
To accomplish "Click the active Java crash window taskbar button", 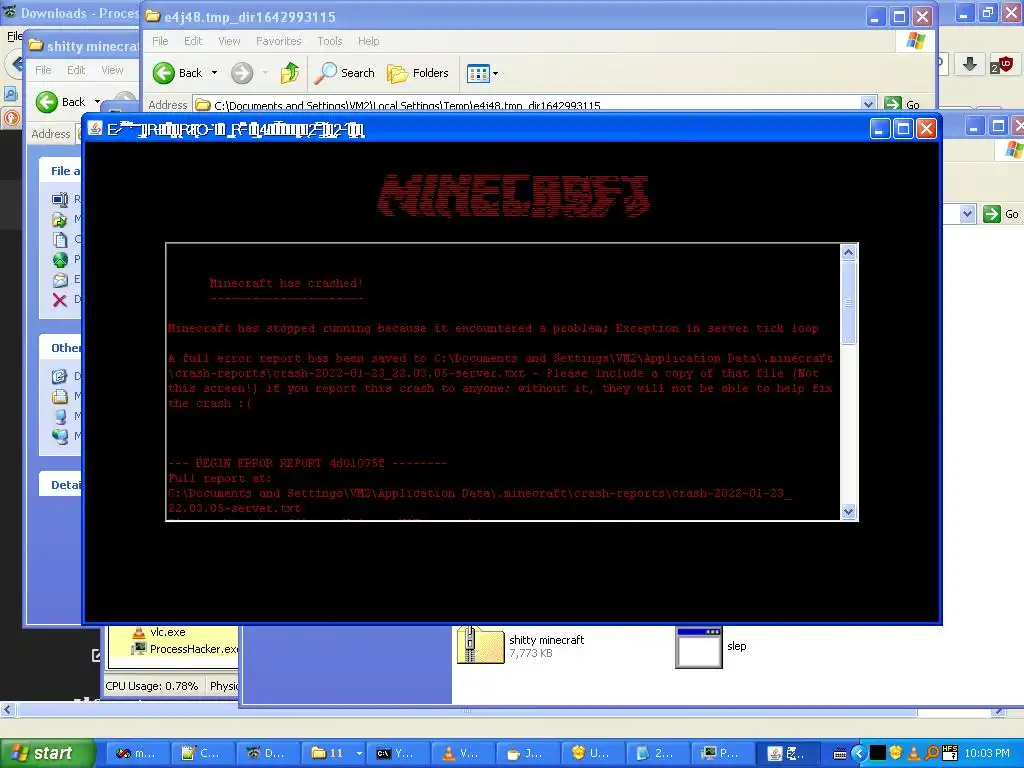I will point(788,753).
